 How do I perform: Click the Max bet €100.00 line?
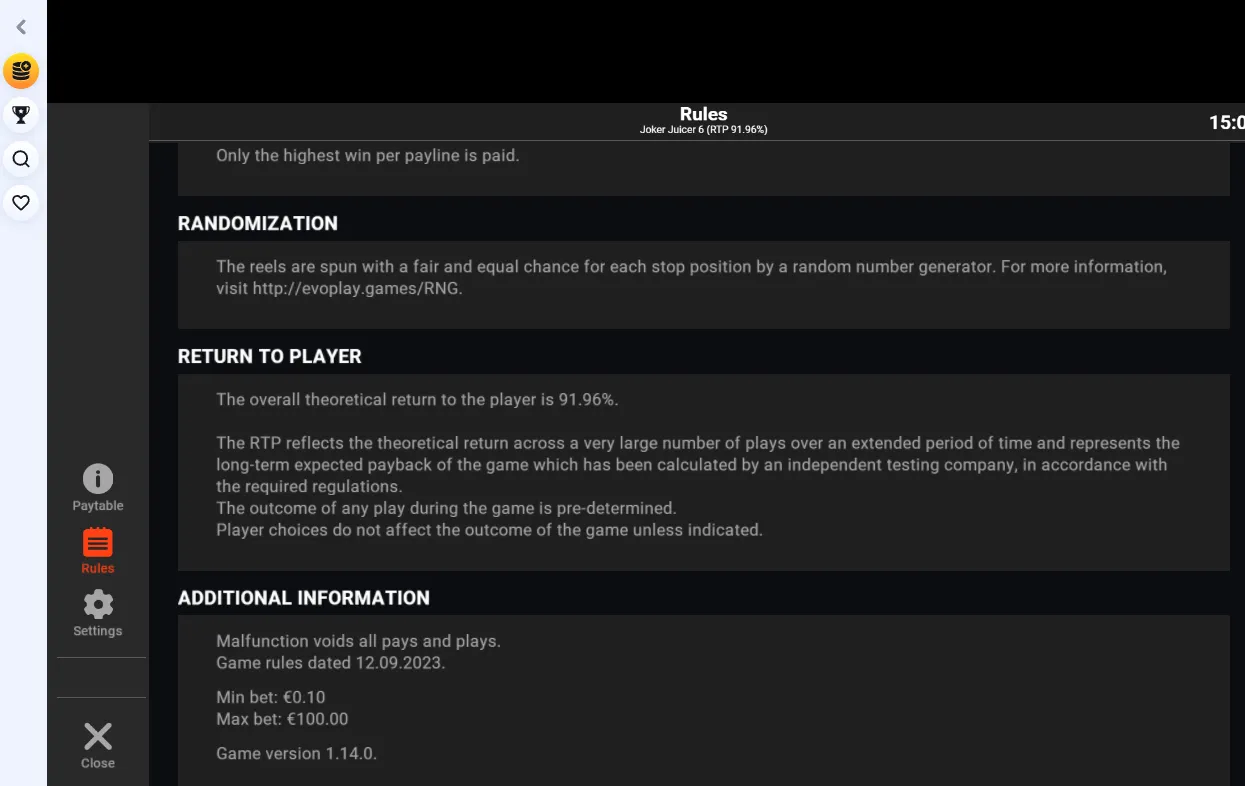click(282, 719)
